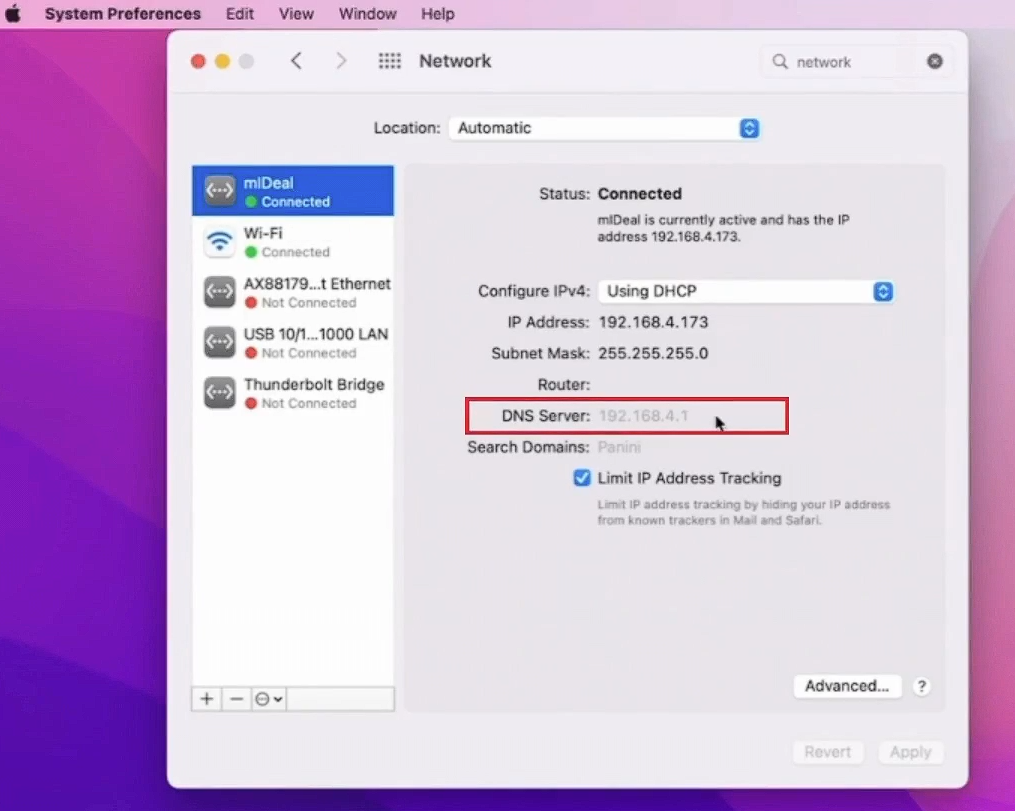Open the help question mark button
Image resolution: width=1015 pixels, height=811 pixels.
pyautogui.click(x=922, y=686)
